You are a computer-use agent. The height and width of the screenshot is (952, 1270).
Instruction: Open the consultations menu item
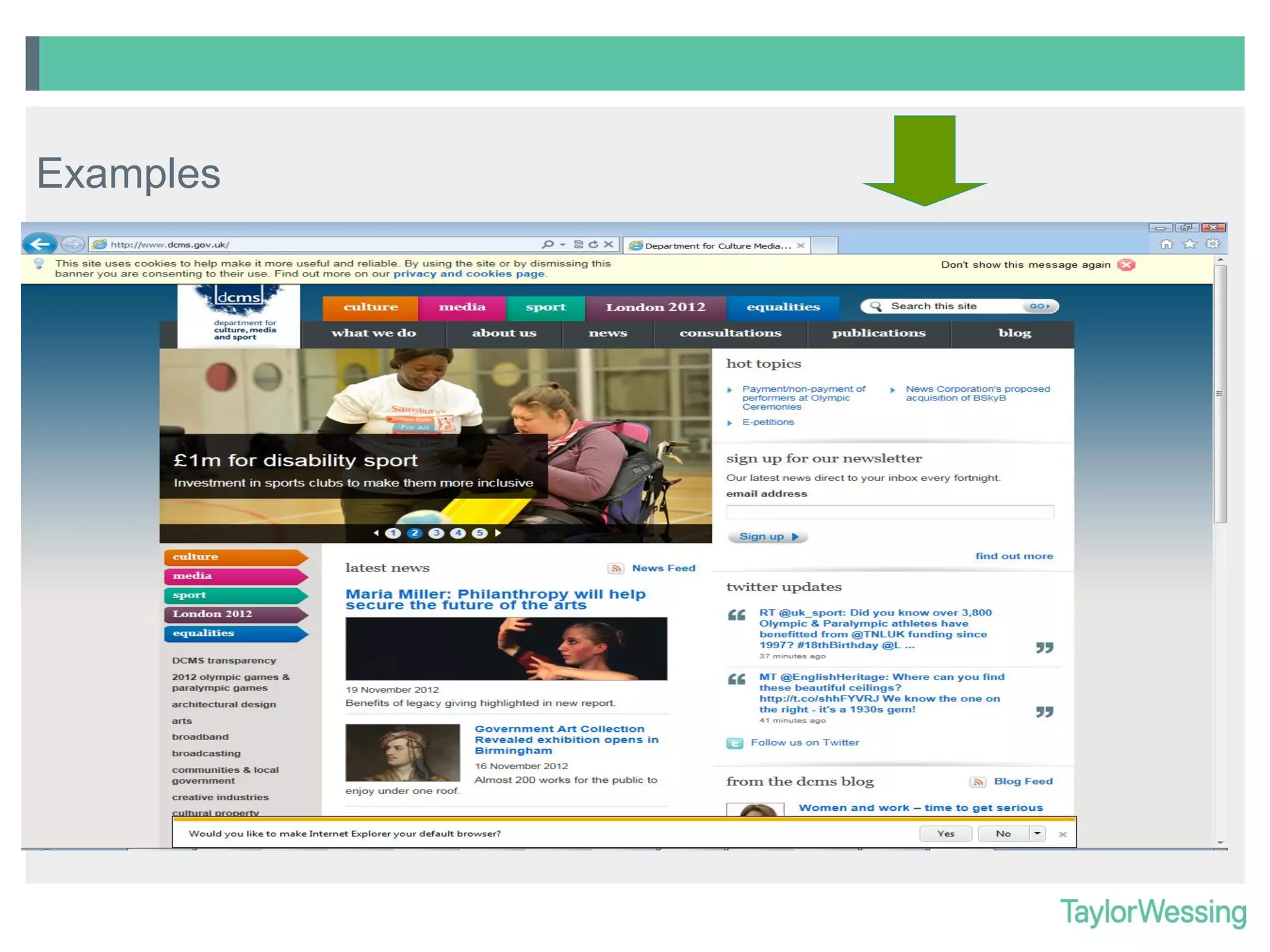click(730, 333)
